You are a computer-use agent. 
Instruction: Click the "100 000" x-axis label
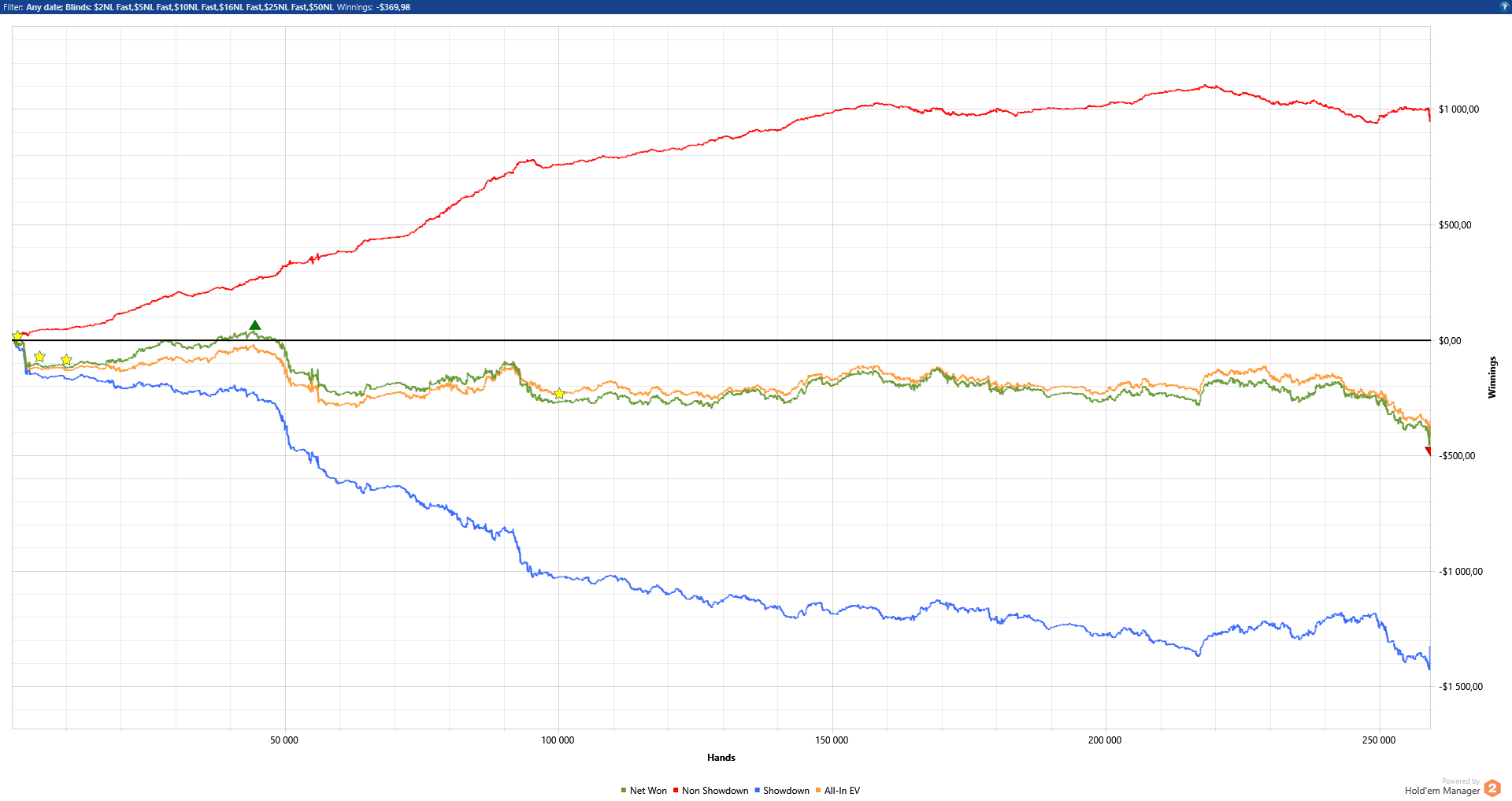pos(558,740)
